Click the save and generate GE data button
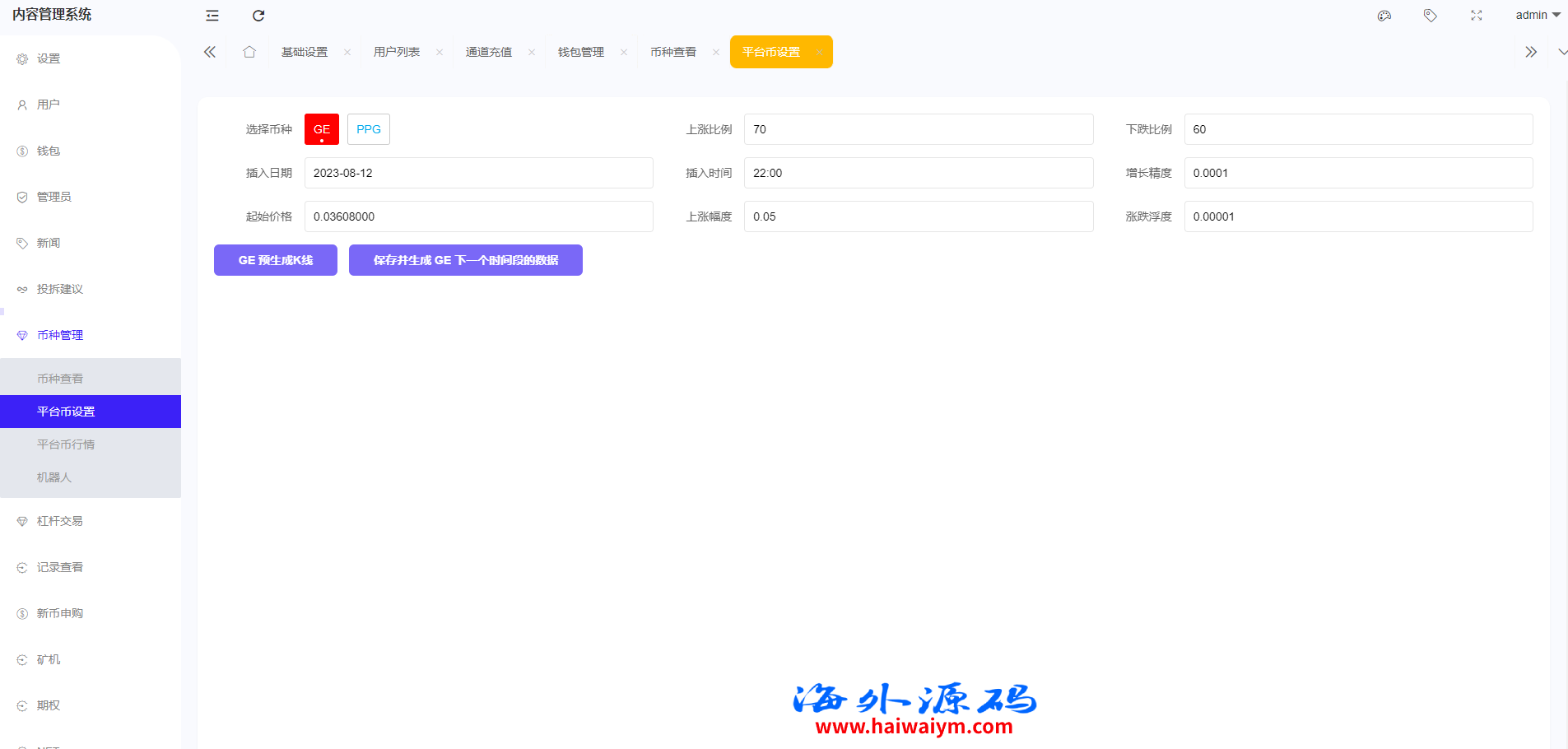 [x=466, y=260]
